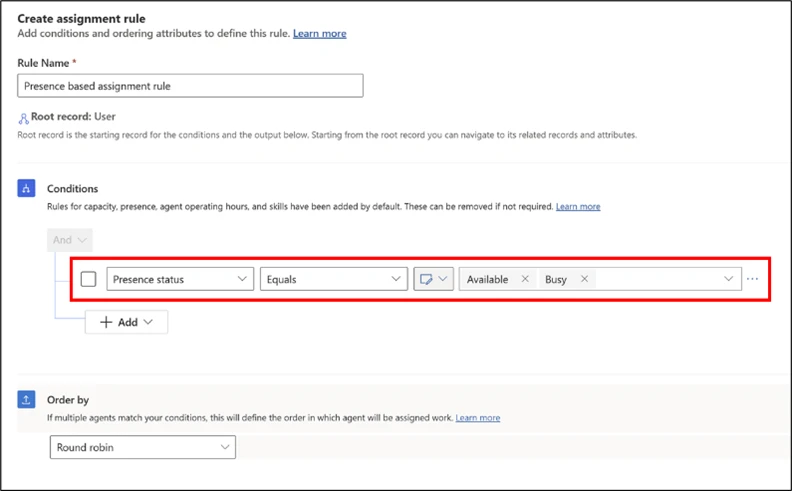The image size is (792, 491).
Task: Open the condition row more options ellipsis
Action: 753,280
